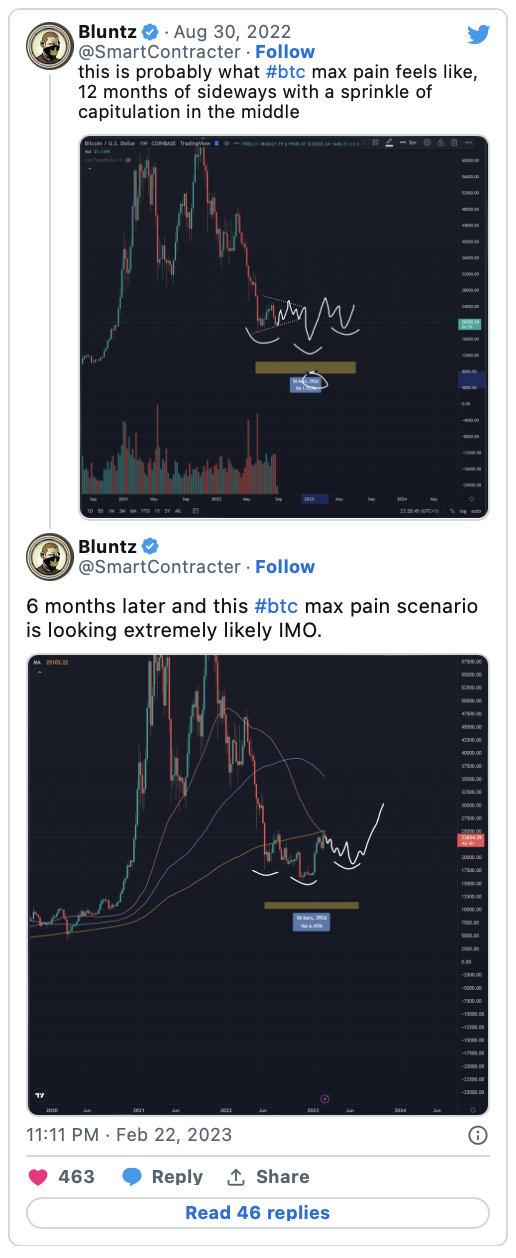Screen dimensions: 516x1258
Task: Like the tweet with heart icon
Action: pos(38,1176)
